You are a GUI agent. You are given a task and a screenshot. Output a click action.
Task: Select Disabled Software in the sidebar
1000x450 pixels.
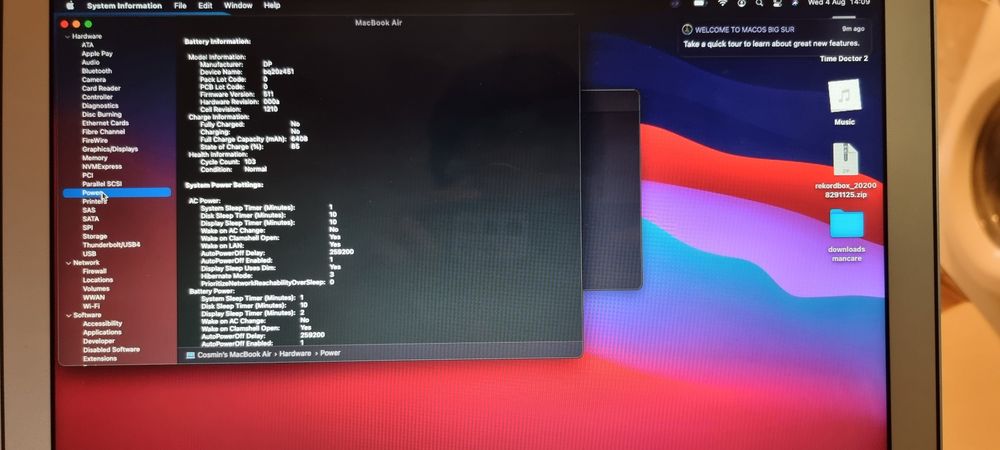[111, 350]
